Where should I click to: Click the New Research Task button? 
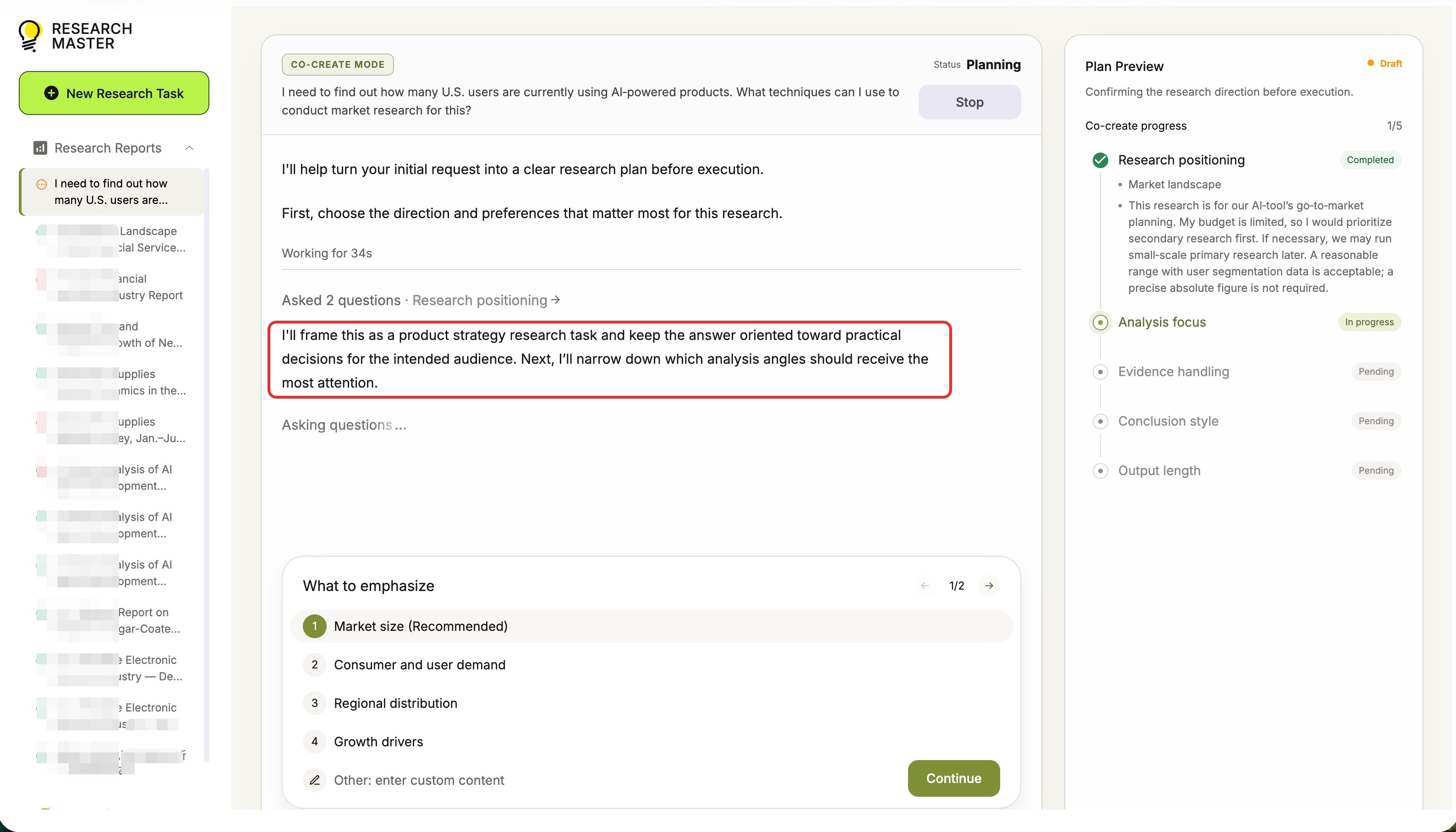[x=114, y=93]
